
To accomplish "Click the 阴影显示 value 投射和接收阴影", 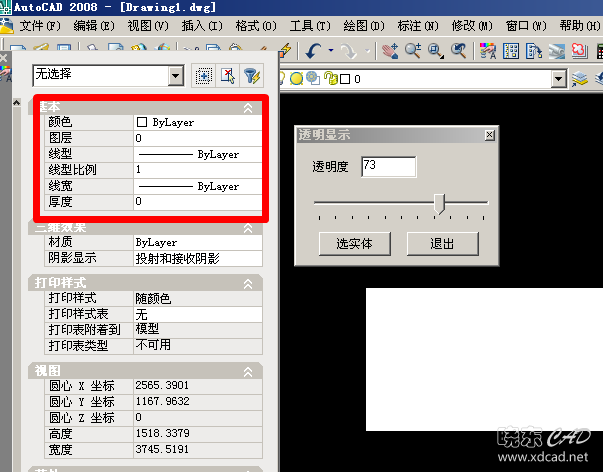I will tap(198, 259).
